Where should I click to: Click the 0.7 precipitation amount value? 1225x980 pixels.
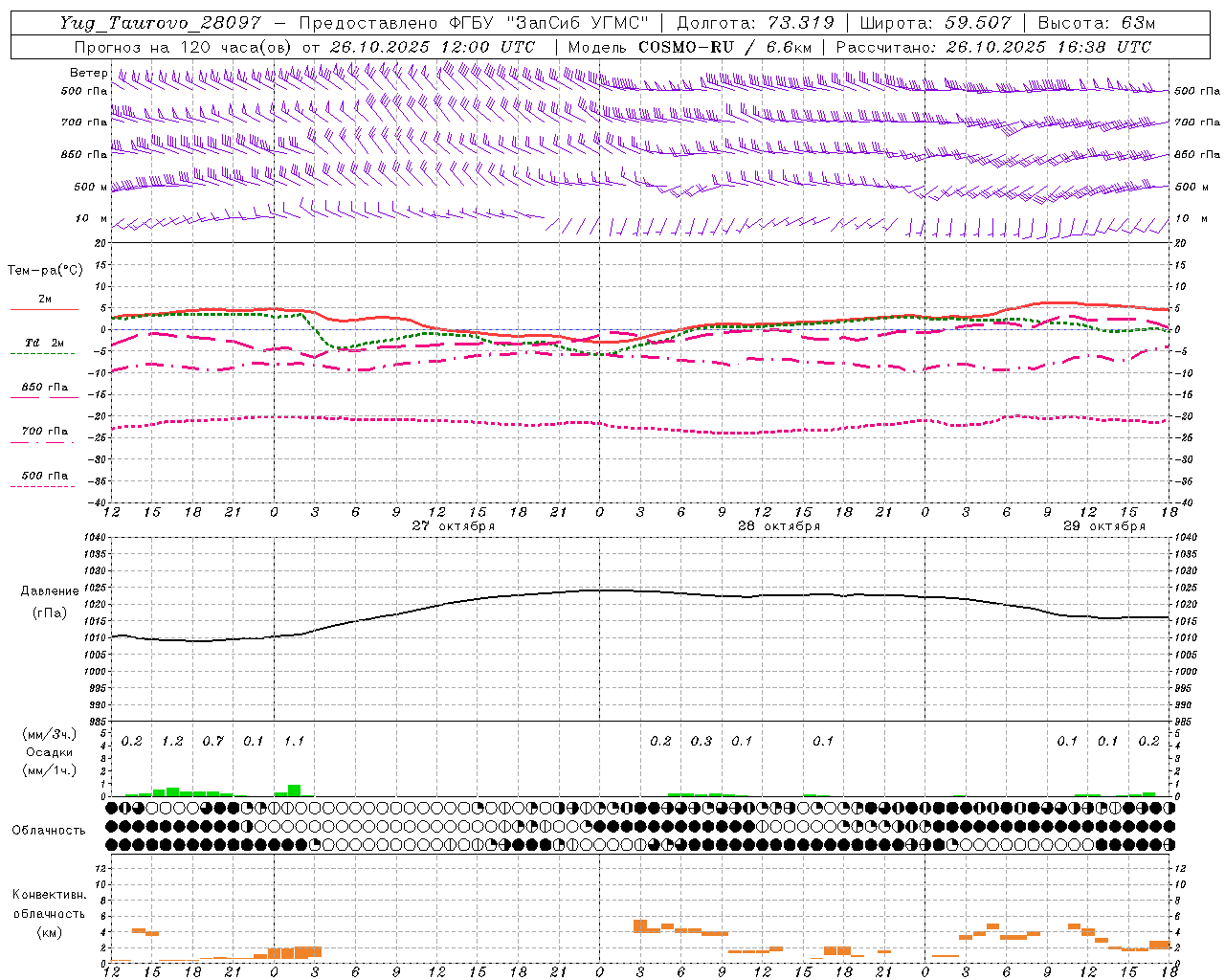pyautogui.click(x=212, y=742)
